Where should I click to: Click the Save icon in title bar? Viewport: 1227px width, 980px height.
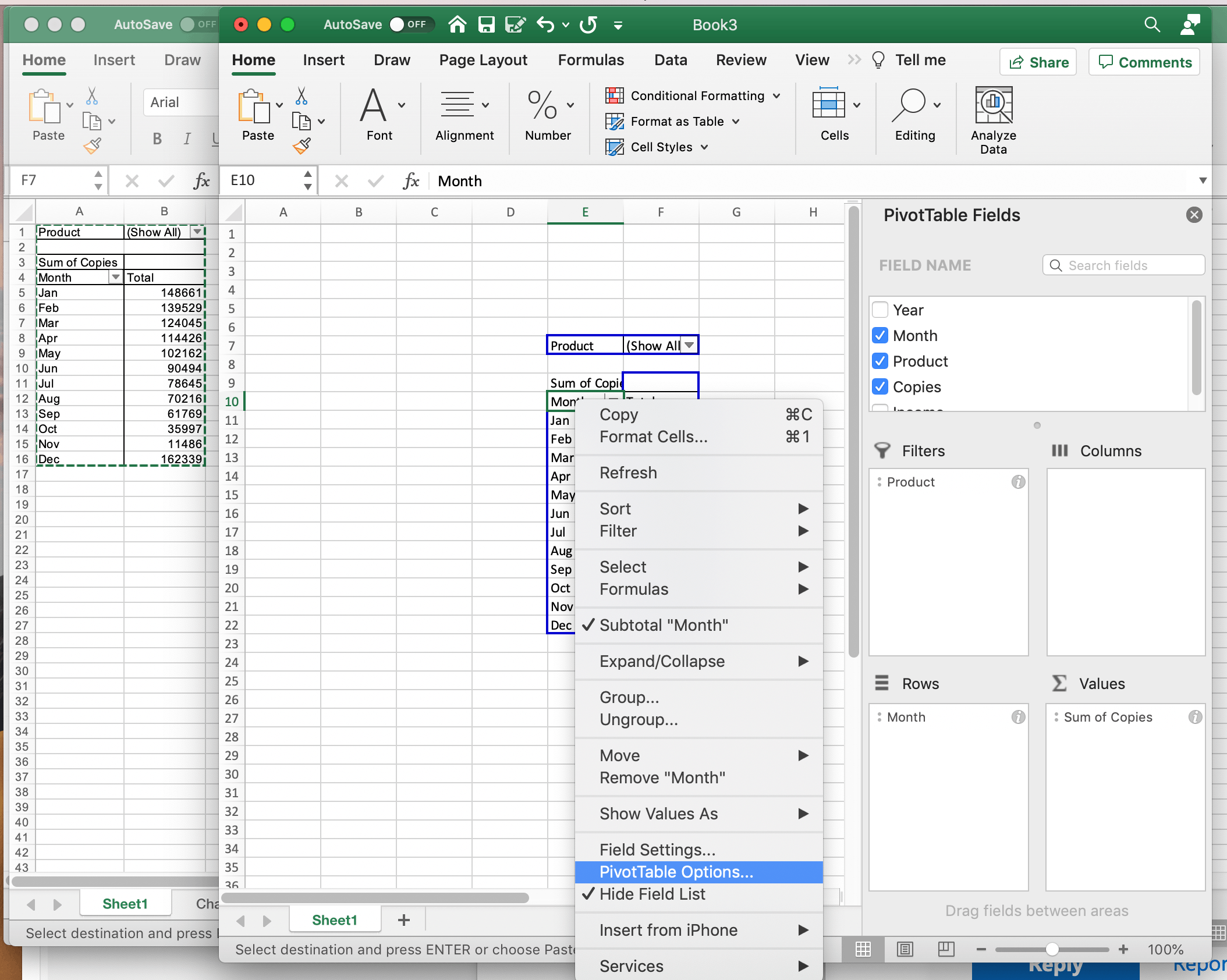coord(486,24)
